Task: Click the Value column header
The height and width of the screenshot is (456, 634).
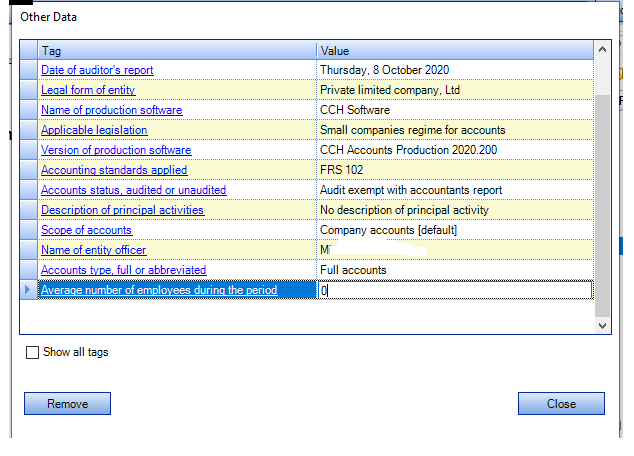Action: pos(455,50)
